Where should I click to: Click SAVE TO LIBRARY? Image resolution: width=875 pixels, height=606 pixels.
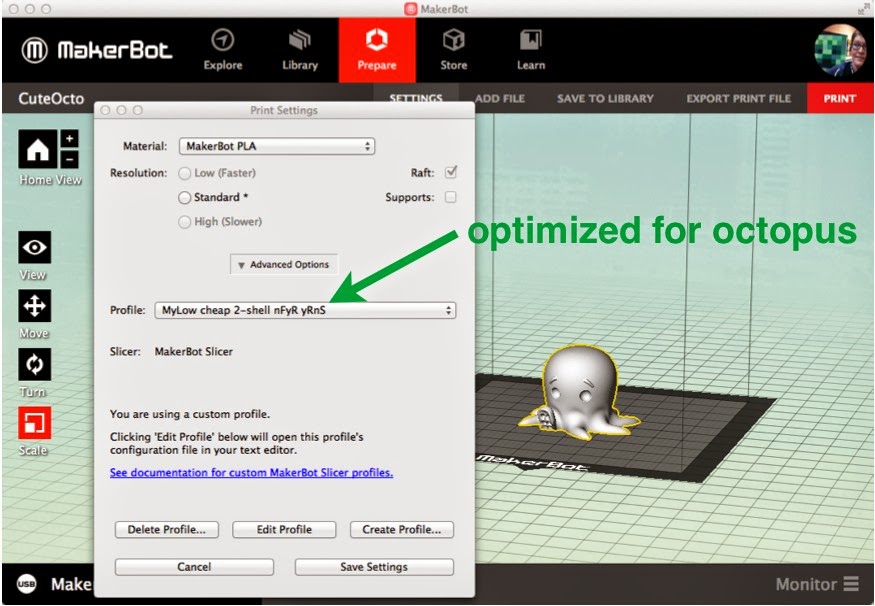pos(605,99)
